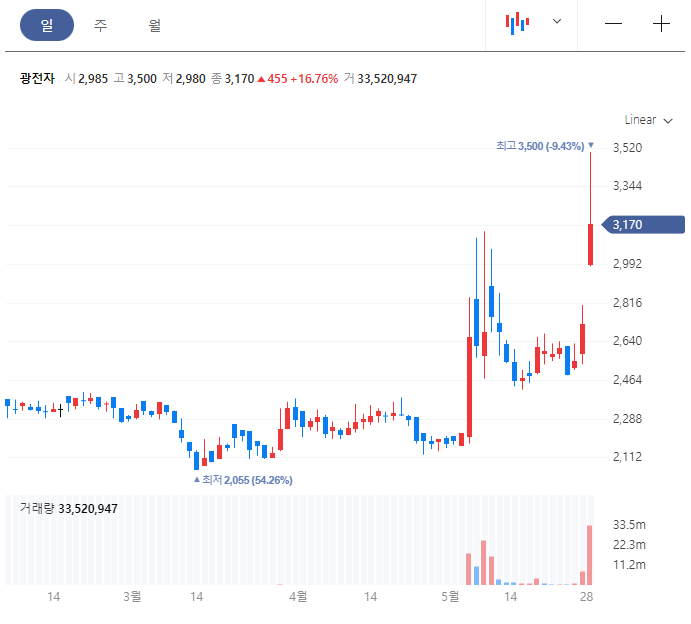Click the closing price 3,170 in header
The width and height of the screenshot is (691, 624).
[x=240, y=79]
